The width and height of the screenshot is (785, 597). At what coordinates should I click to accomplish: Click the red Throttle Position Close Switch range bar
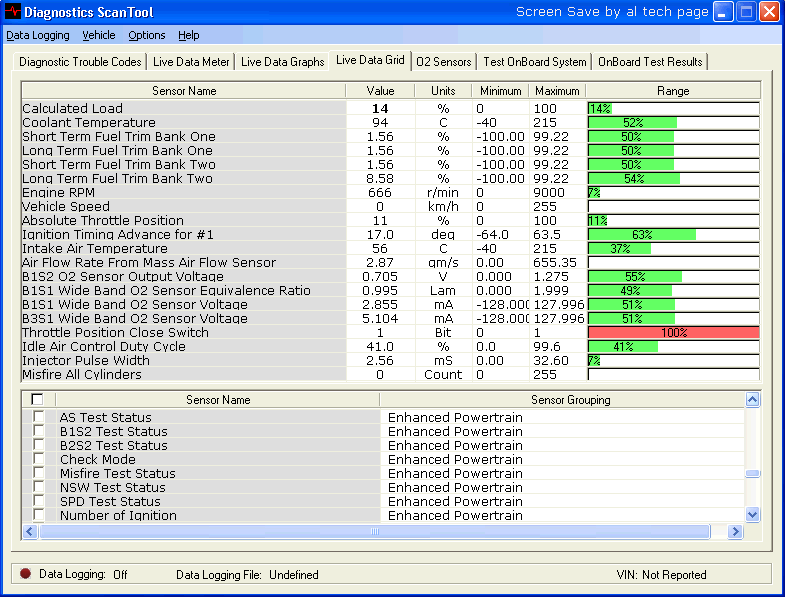coord(673,332)
